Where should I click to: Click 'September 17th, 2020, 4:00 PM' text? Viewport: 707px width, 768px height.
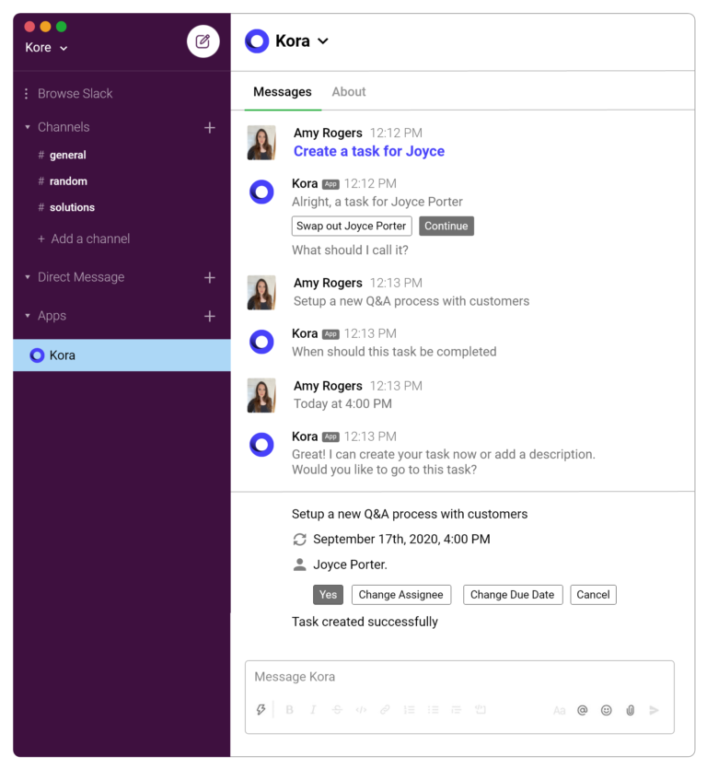pyautogui.click(x=402, y=539)
